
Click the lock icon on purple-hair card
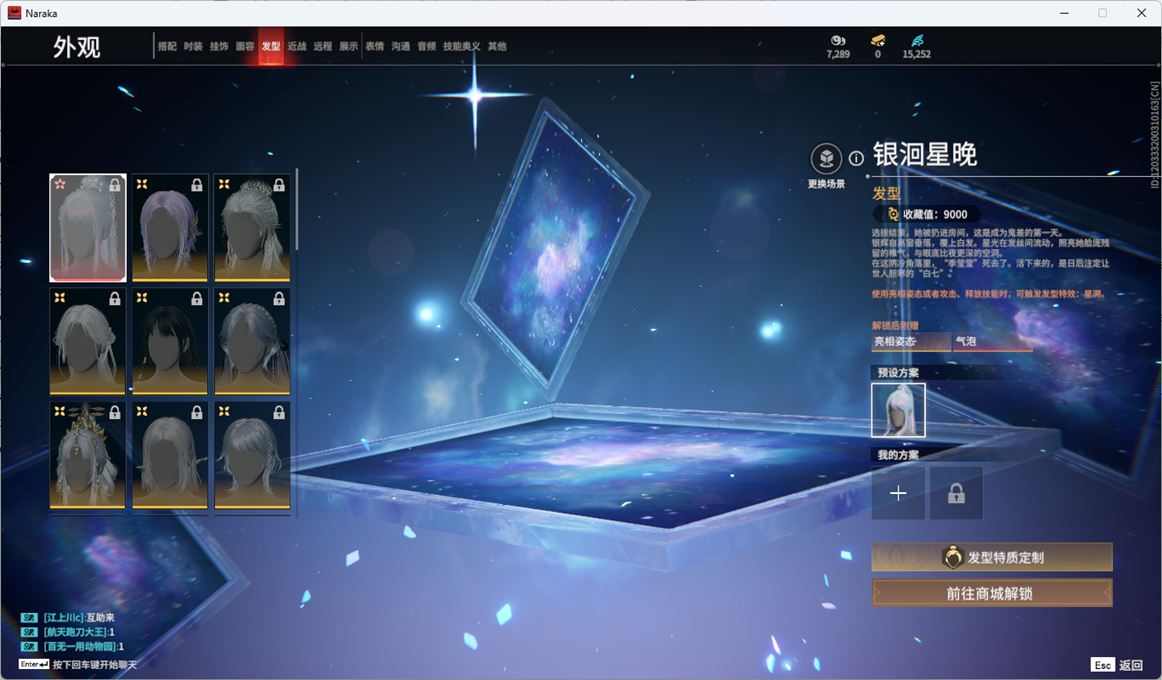(x=196, y=185)
